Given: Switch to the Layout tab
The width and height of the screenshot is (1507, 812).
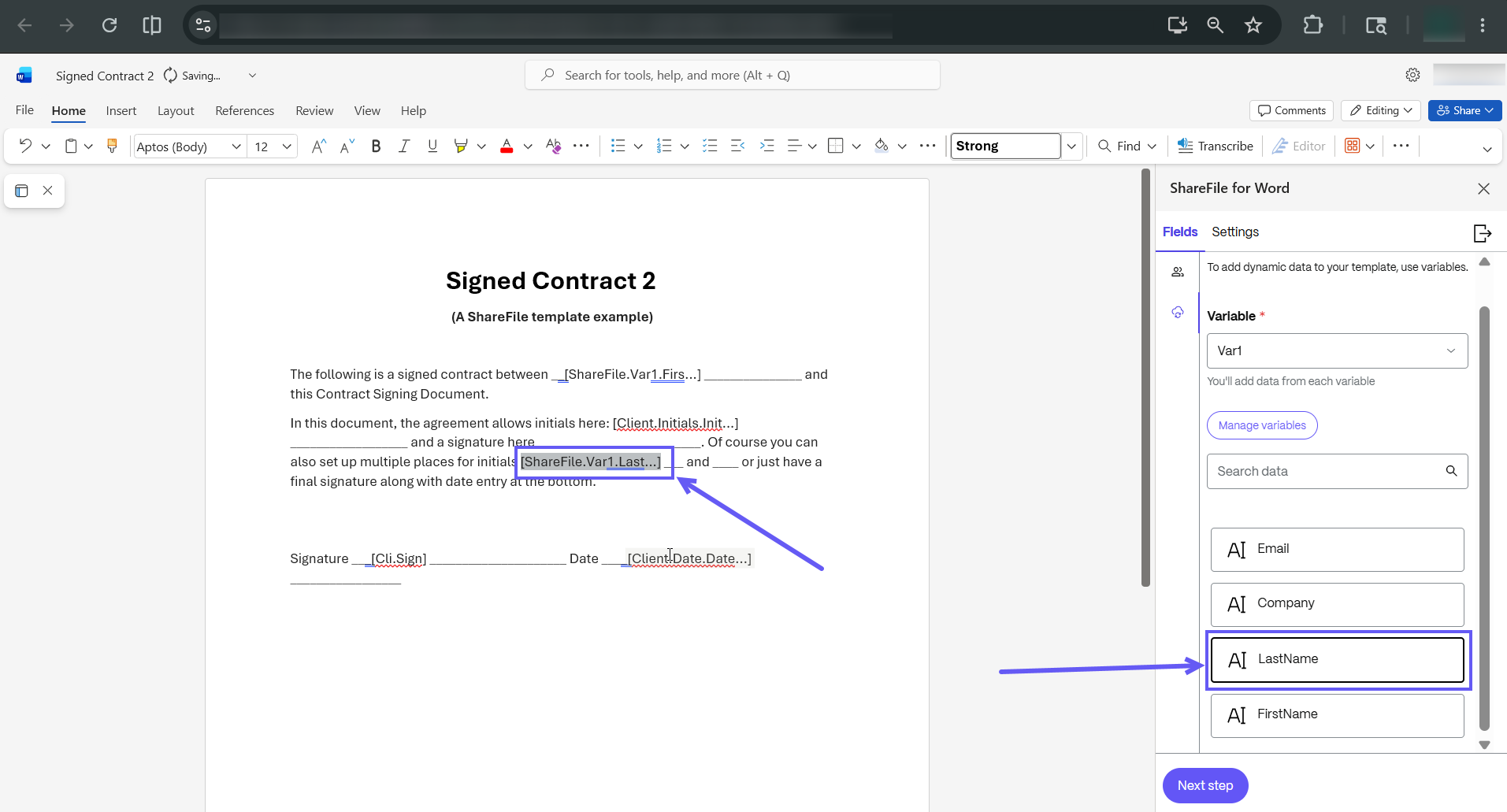Looking at the screenshot, I should point(176,111).
